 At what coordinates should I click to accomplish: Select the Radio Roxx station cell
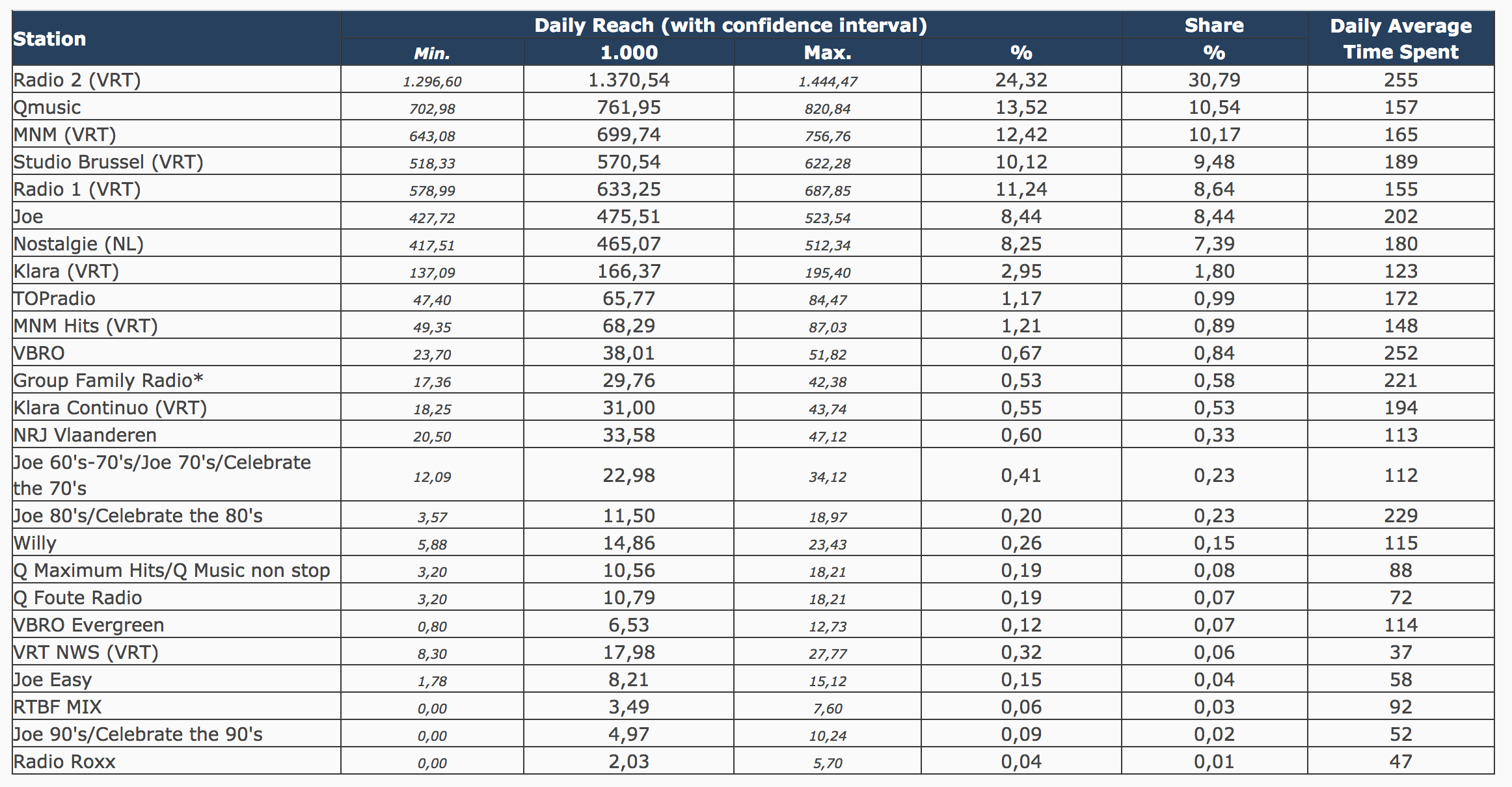64,762
